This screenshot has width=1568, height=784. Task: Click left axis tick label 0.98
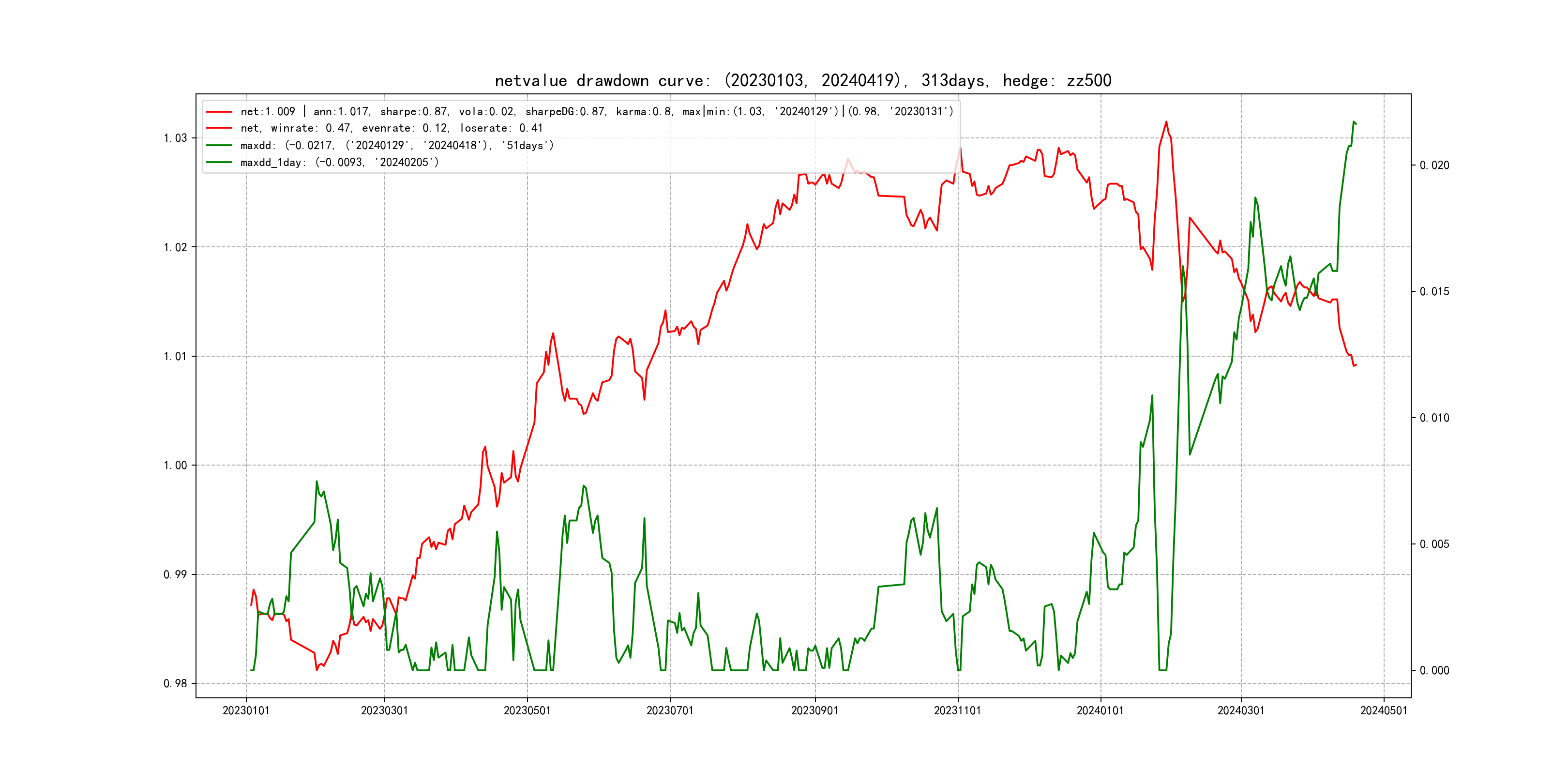tap(175, 683)
